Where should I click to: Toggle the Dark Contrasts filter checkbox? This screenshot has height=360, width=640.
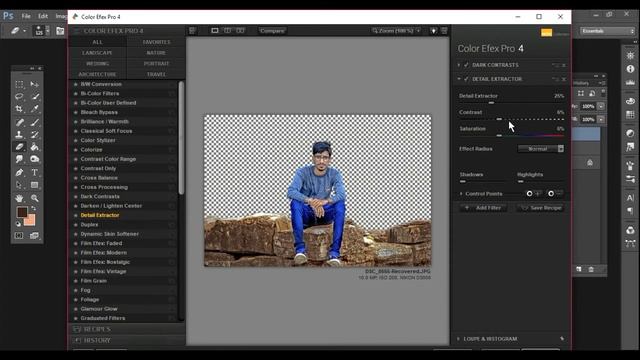[467, 65]
